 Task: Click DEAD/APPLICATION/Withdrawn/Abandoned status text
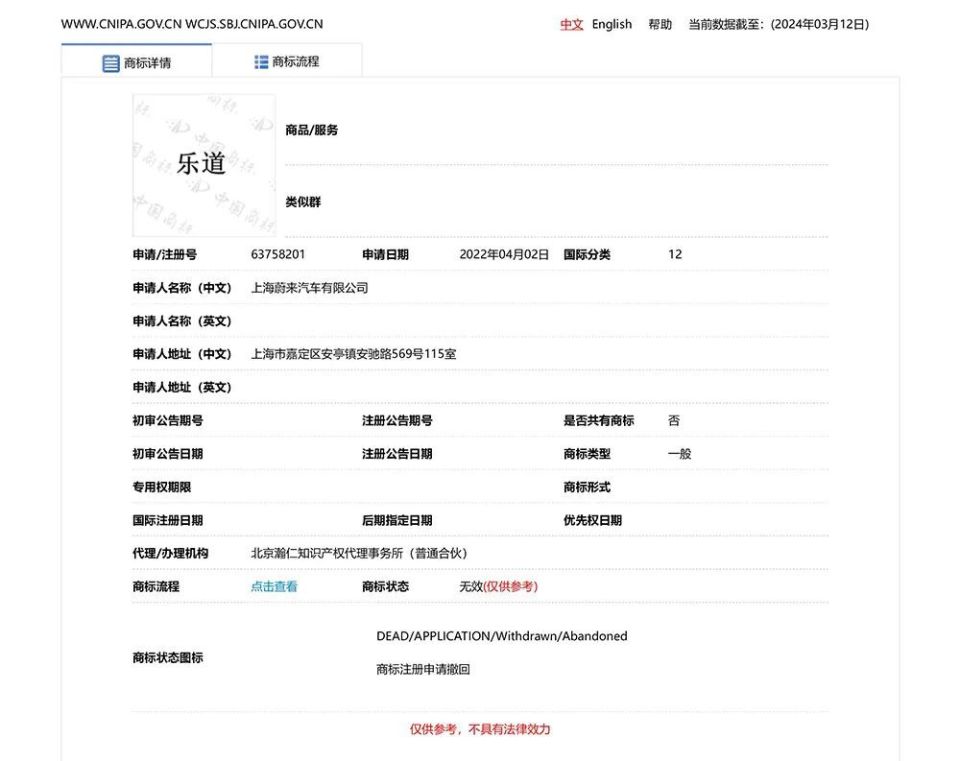pyautogui.click(x=501, y=635)
